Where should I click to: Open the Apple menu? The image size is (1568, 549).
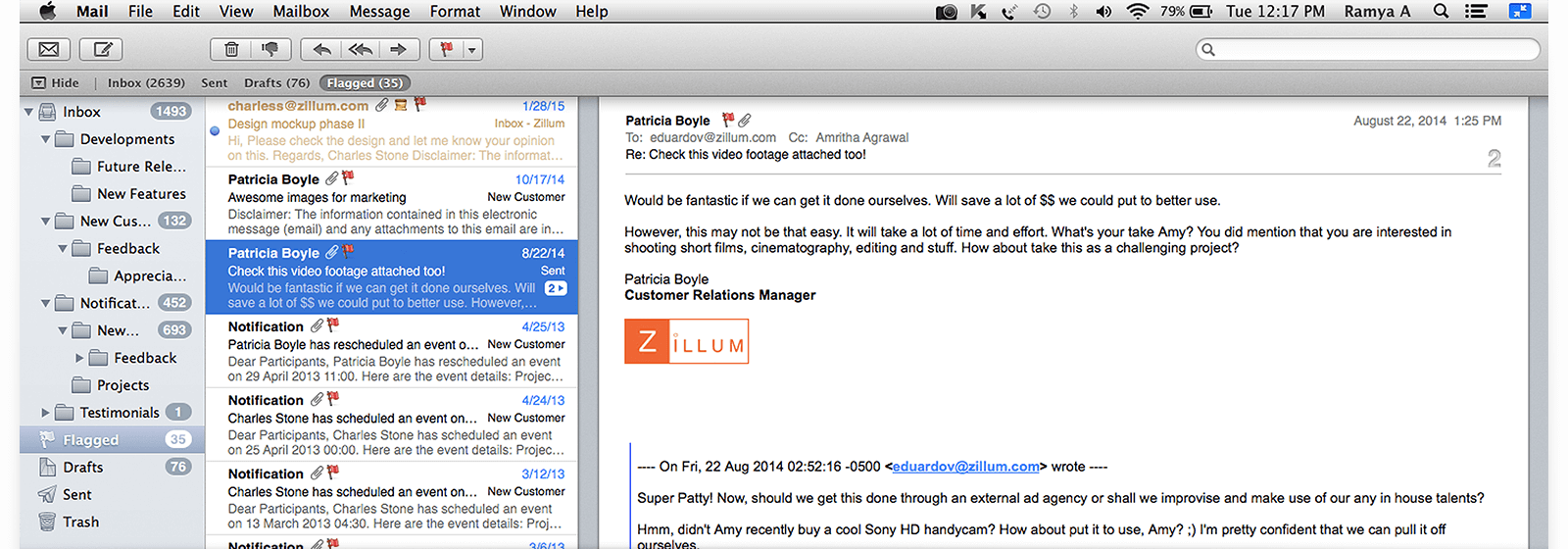click(47, 12)
